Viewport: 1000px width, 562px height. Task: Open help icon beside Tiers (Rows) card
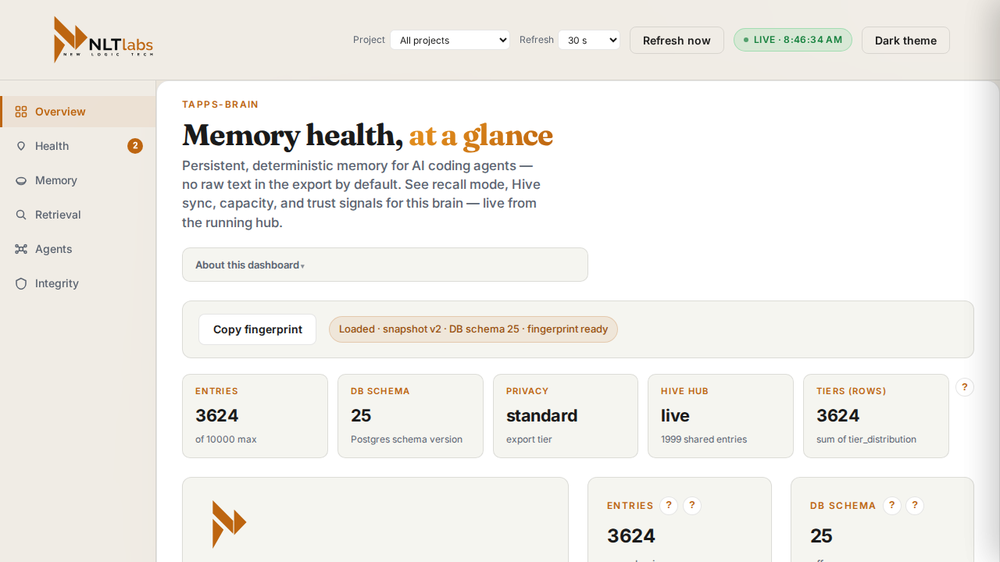tap(964, 387)
